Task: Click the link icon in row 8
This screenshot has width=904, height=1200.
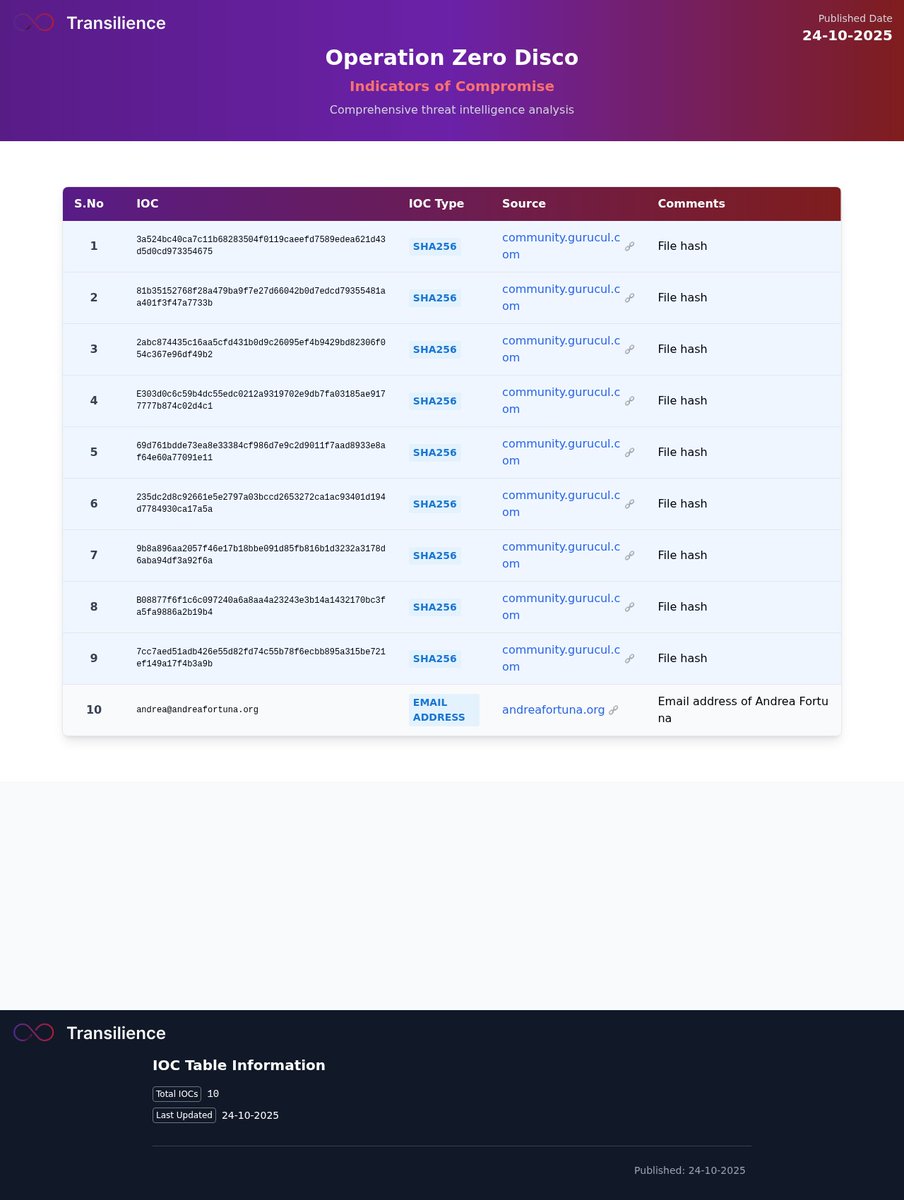Action: click(x=629, y=607)
